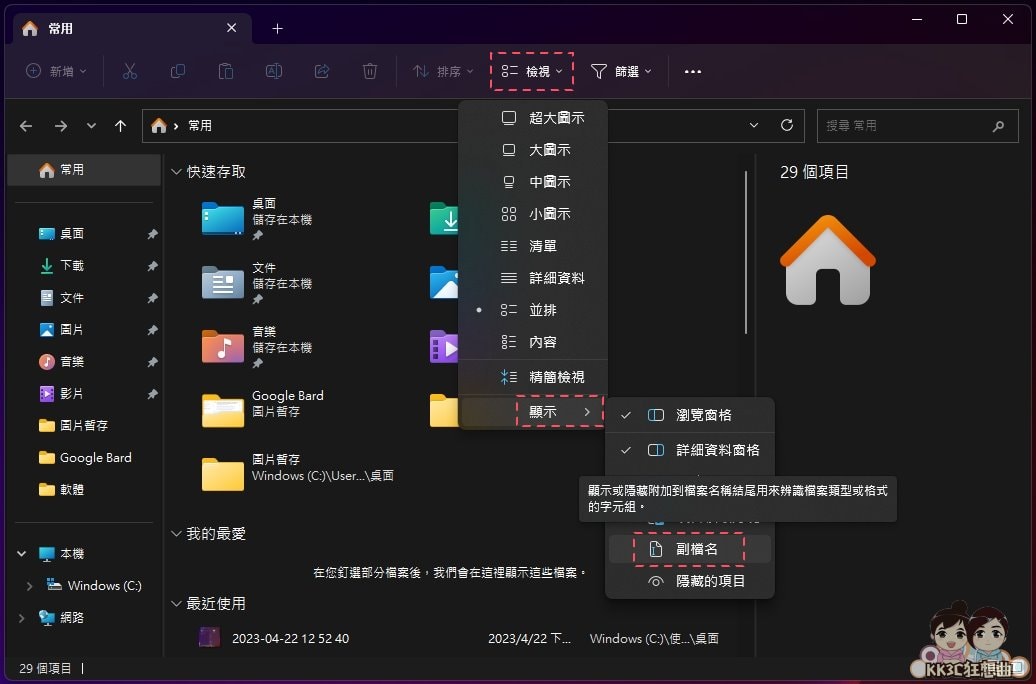The width and height of the screenshot is (1036, 684).
Task: Go forward with the right arrow
Action: [61, 126]
